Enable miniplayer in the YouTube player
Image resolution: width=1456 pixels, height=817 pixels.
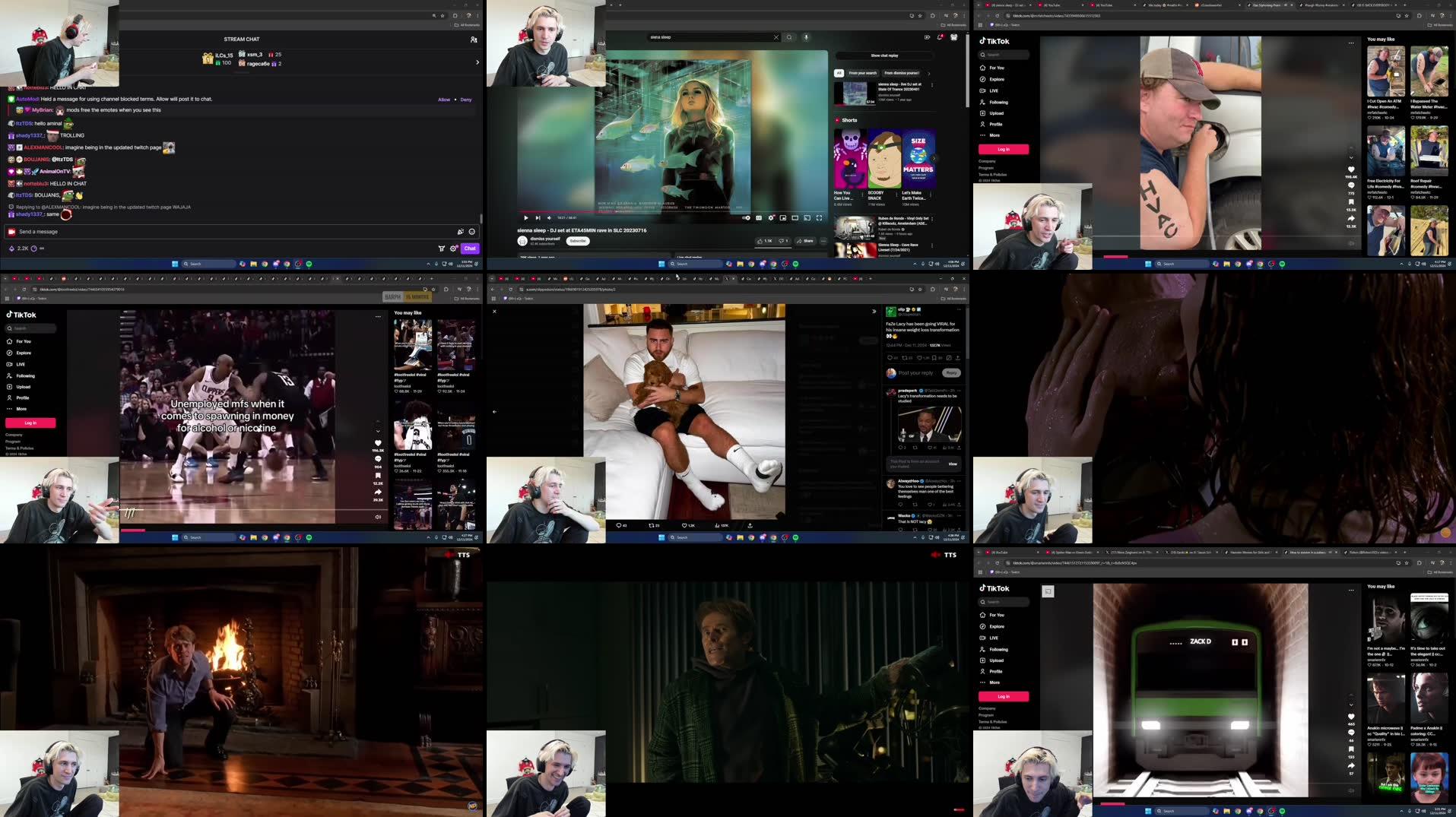(x=783, y=218)
